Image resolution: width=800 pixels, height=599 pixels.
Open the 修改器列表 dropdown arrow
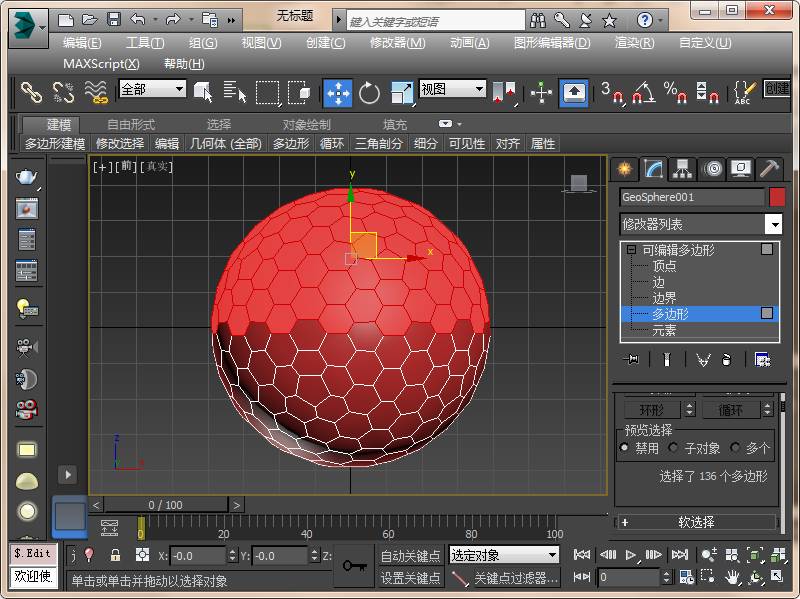point(774,224)
